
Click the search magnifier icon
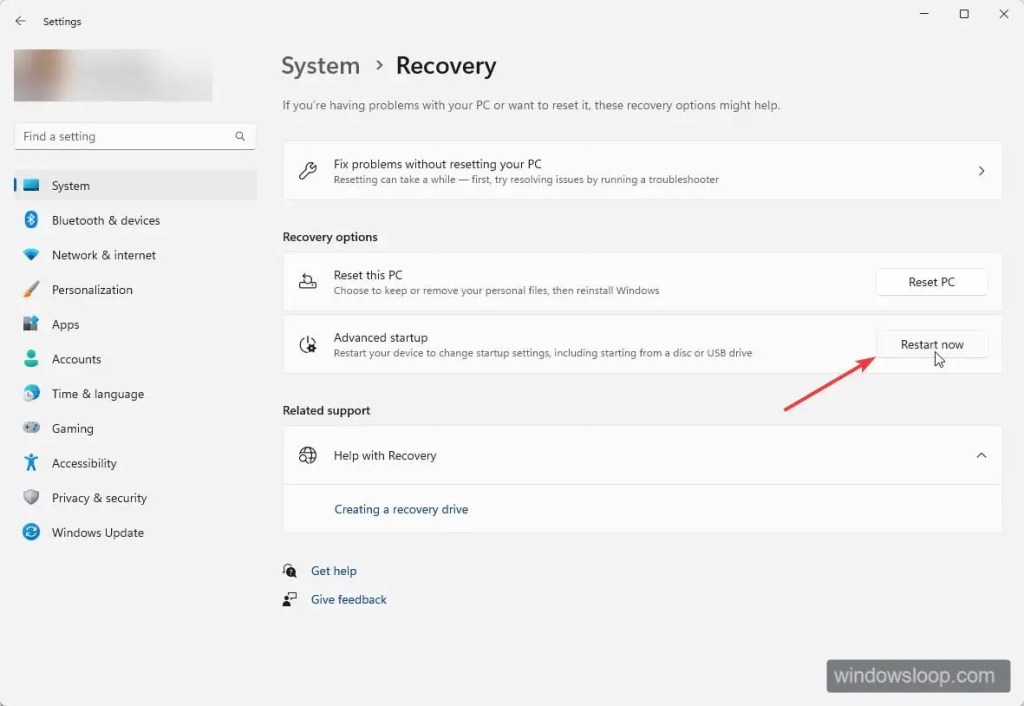[x=240, y=136]
